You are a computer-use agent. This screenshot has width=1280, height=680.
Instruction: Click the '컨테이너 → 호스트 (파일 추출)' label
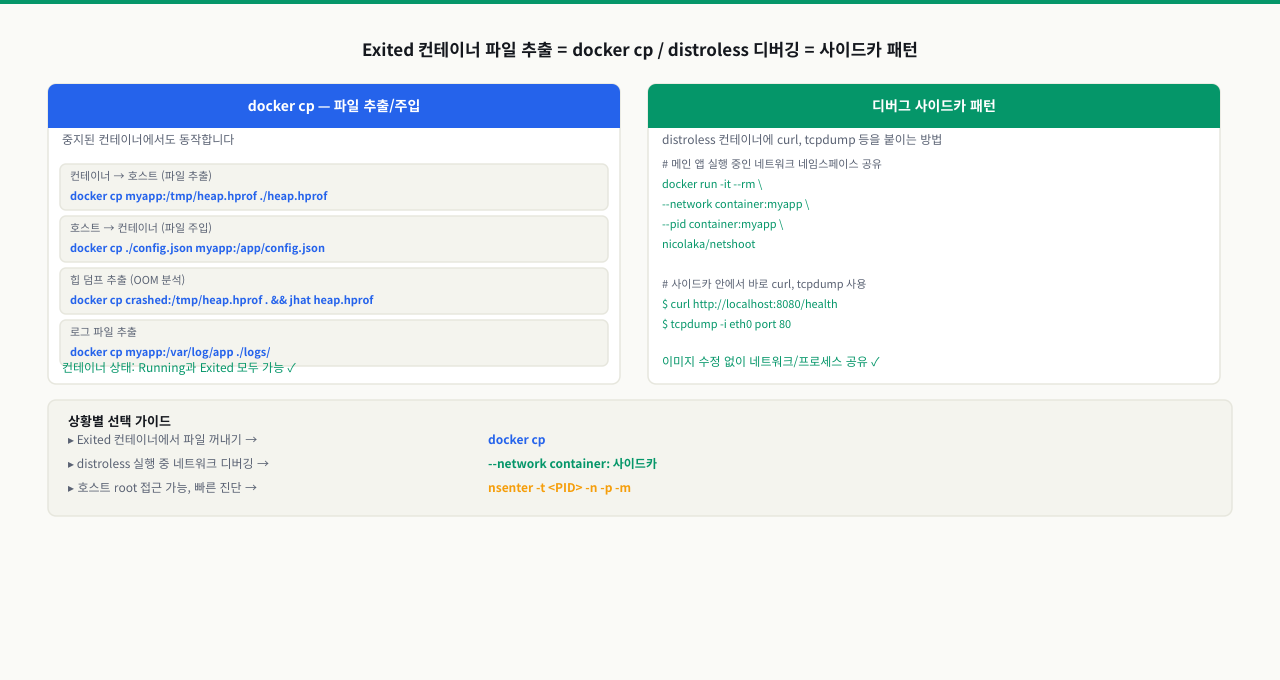click(141, 176)
